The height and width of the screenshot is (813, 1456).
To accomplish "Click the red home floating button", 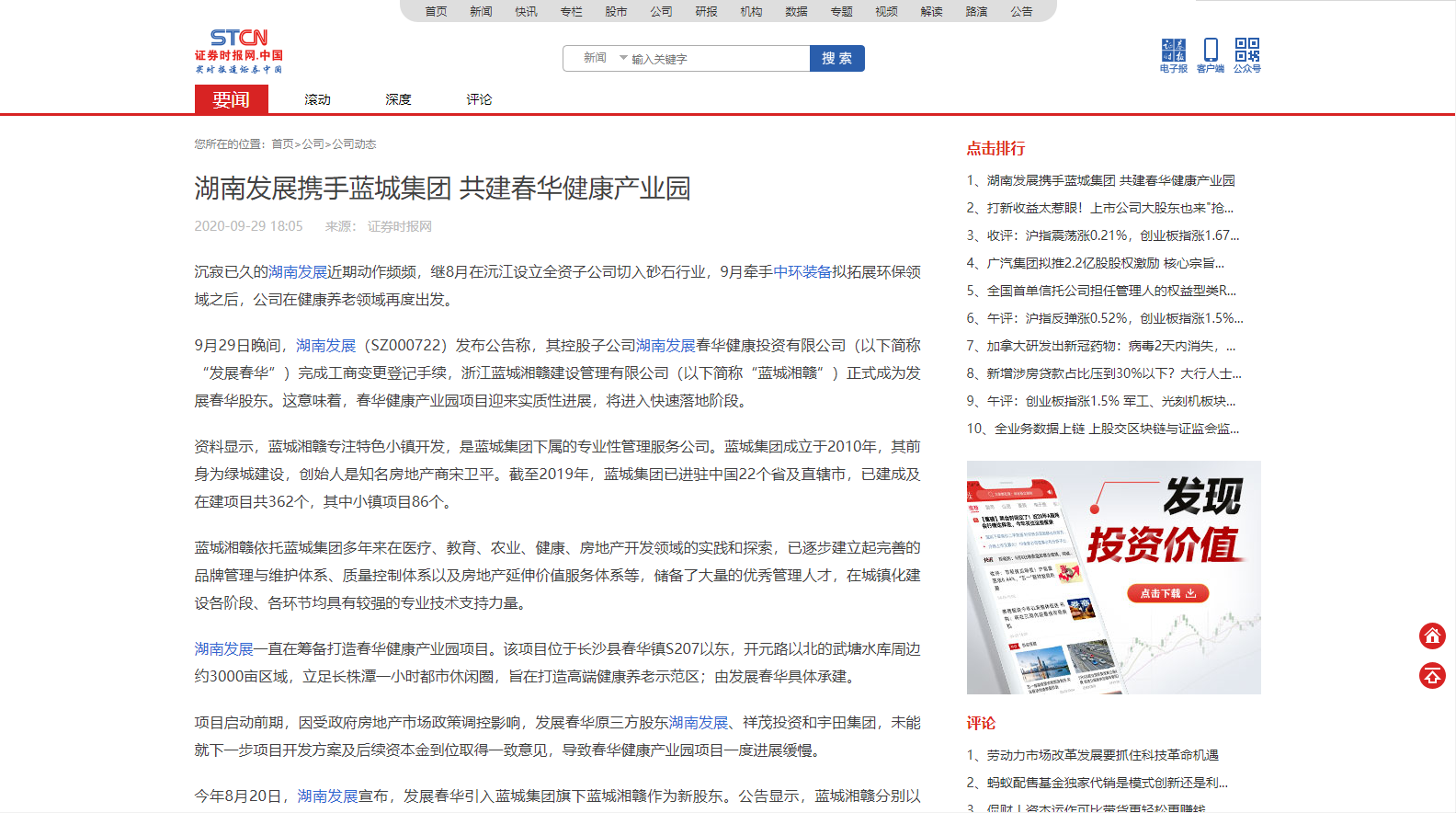I will (x=1432, y=636).
